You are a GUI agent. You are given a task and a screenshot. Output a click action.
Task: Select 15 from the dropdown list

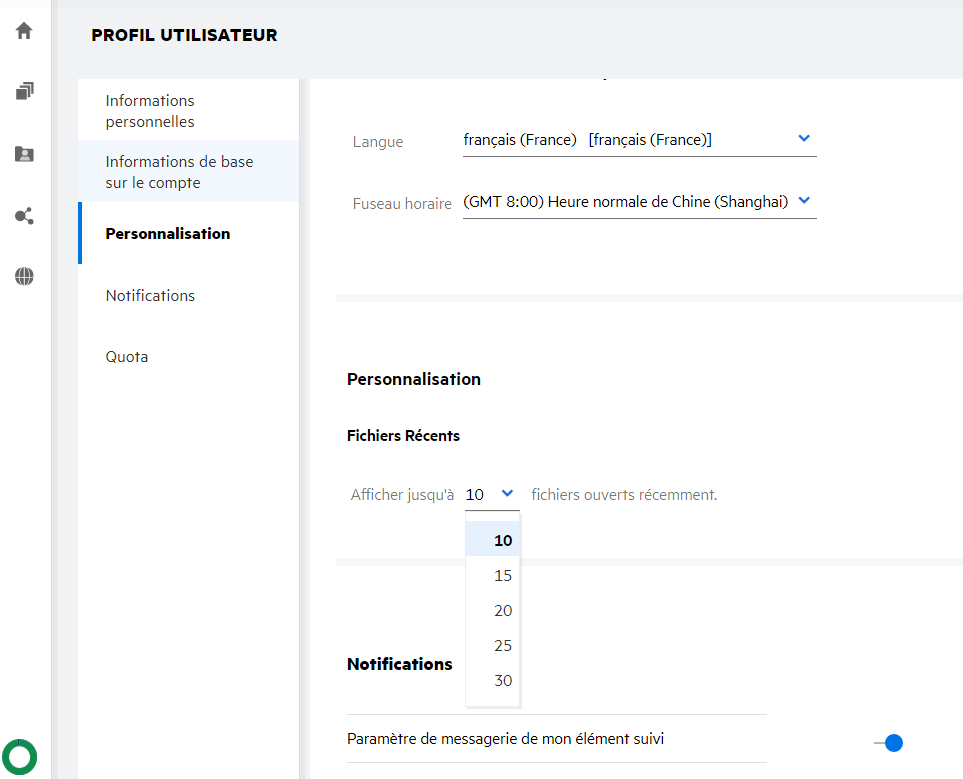[x=502, y=576]
